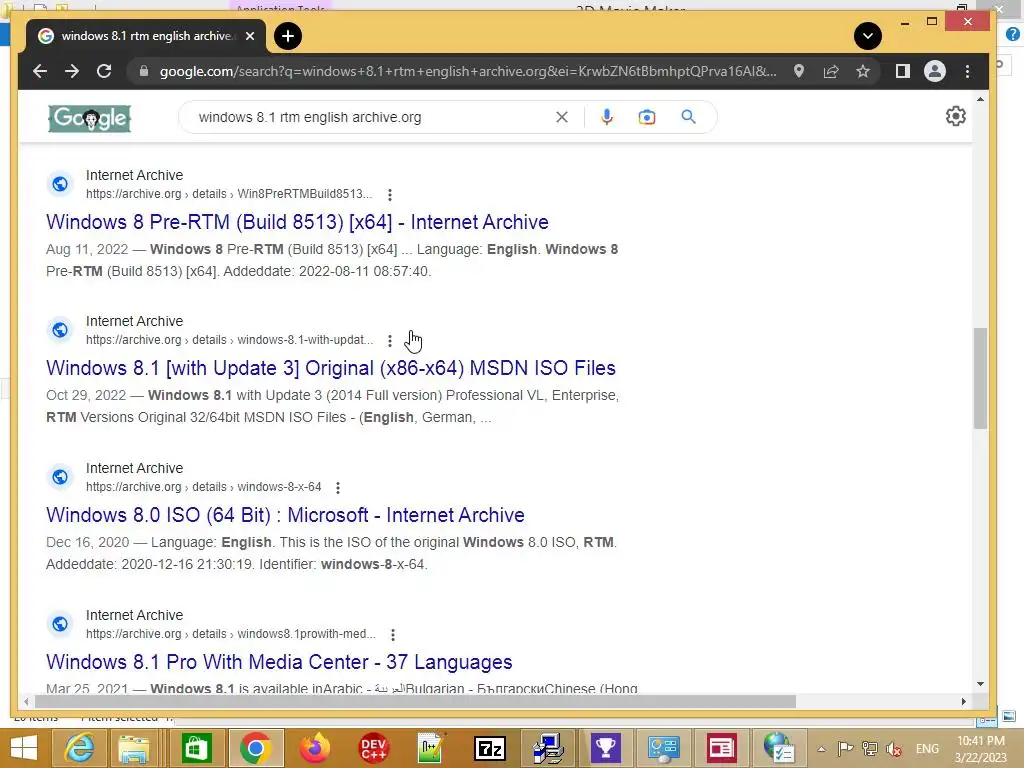Open Dev-C++ from taskbar
This screenshot has width=1024, height=768.
coord(373,748)
